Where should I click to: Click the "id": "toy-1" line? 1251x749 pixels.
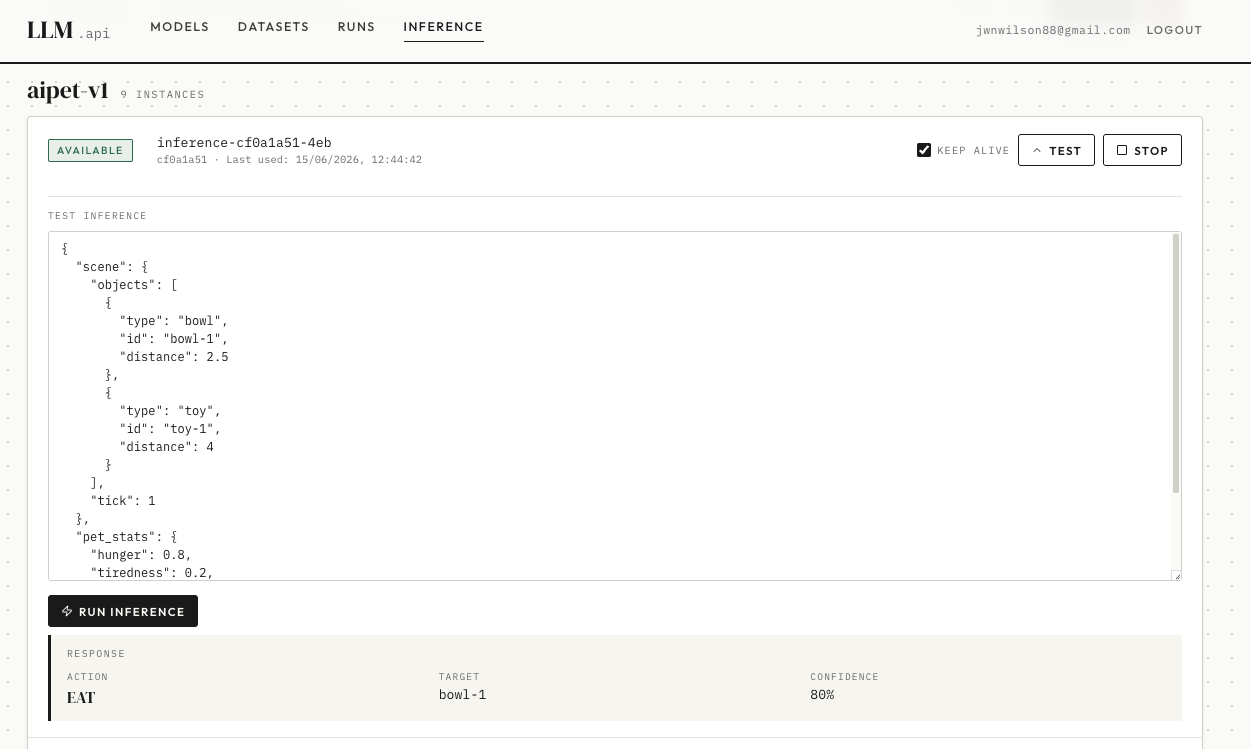point(170,429)
